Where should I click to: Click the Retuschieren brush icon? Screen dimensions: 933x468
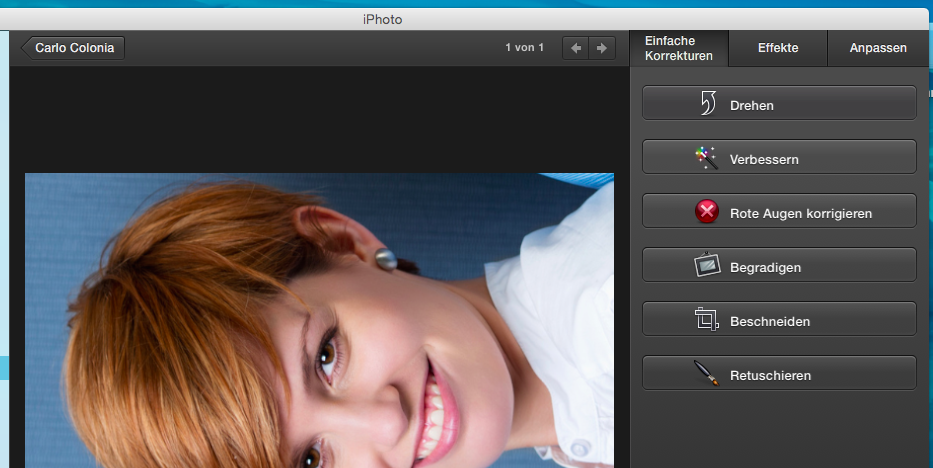(x=707, y=373)
